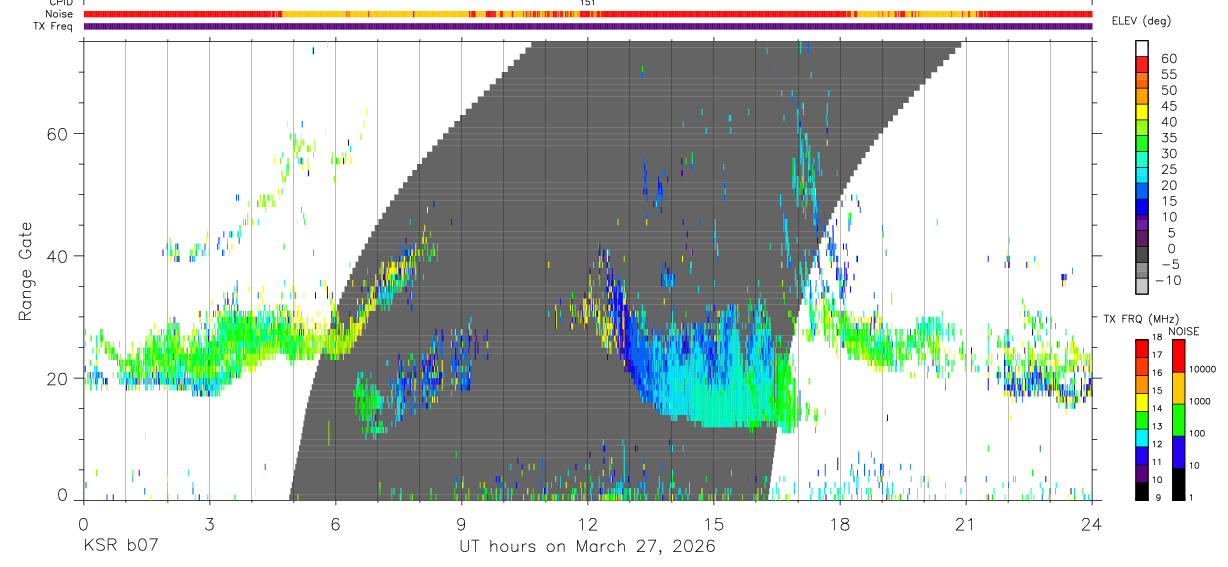Click the "24" hour tick on the time axis
Viewport: 1228px width, 567px height.
coord(1091,523)
